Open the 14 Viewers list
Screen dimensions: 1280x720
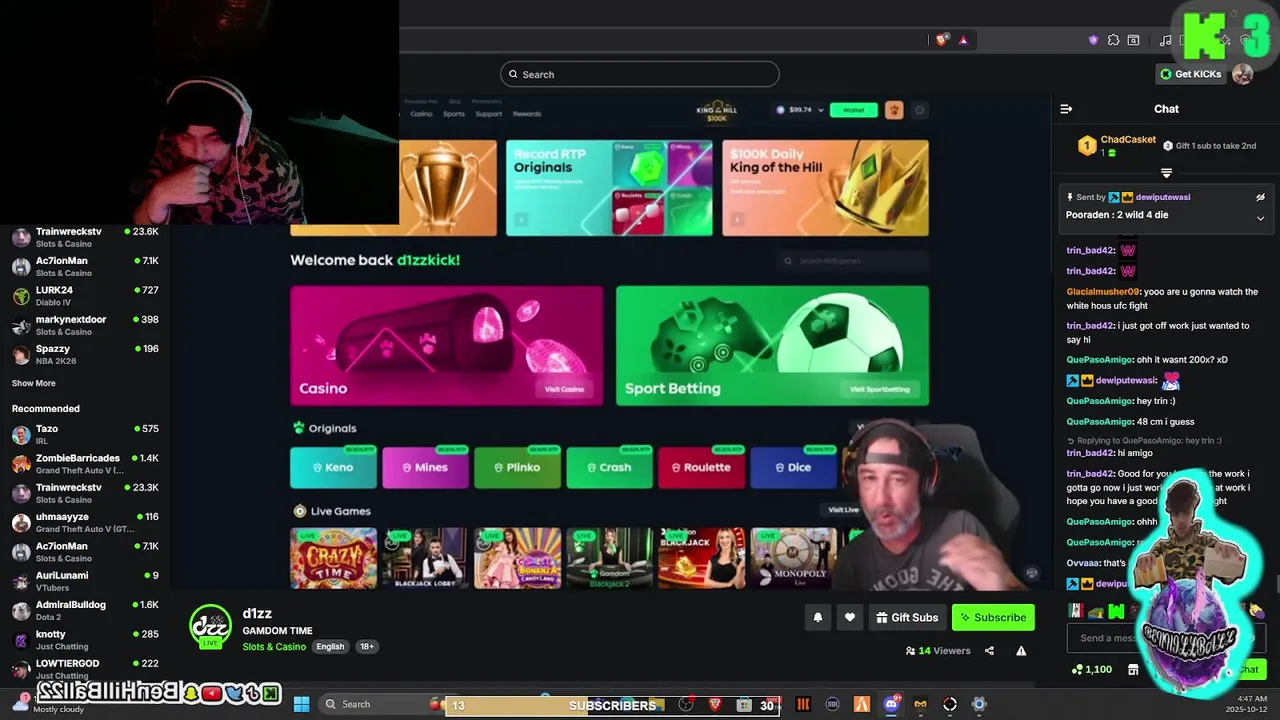tap(938, 651)
